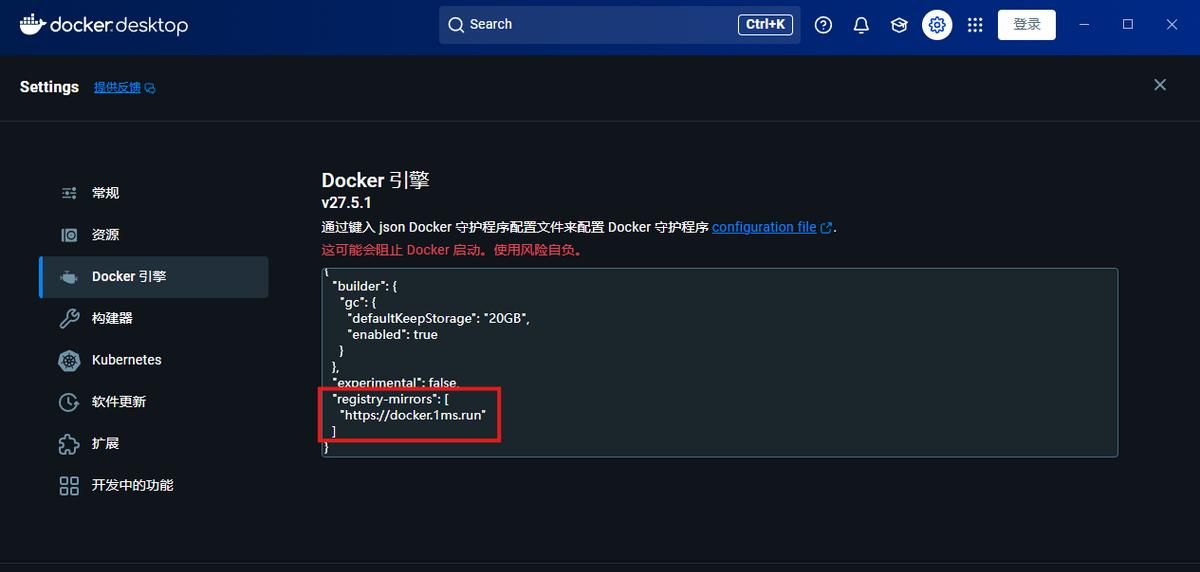The image size is (1200, 572).
Task: Select the Docker 引擎 settings tab
Action: coord(154,277)
